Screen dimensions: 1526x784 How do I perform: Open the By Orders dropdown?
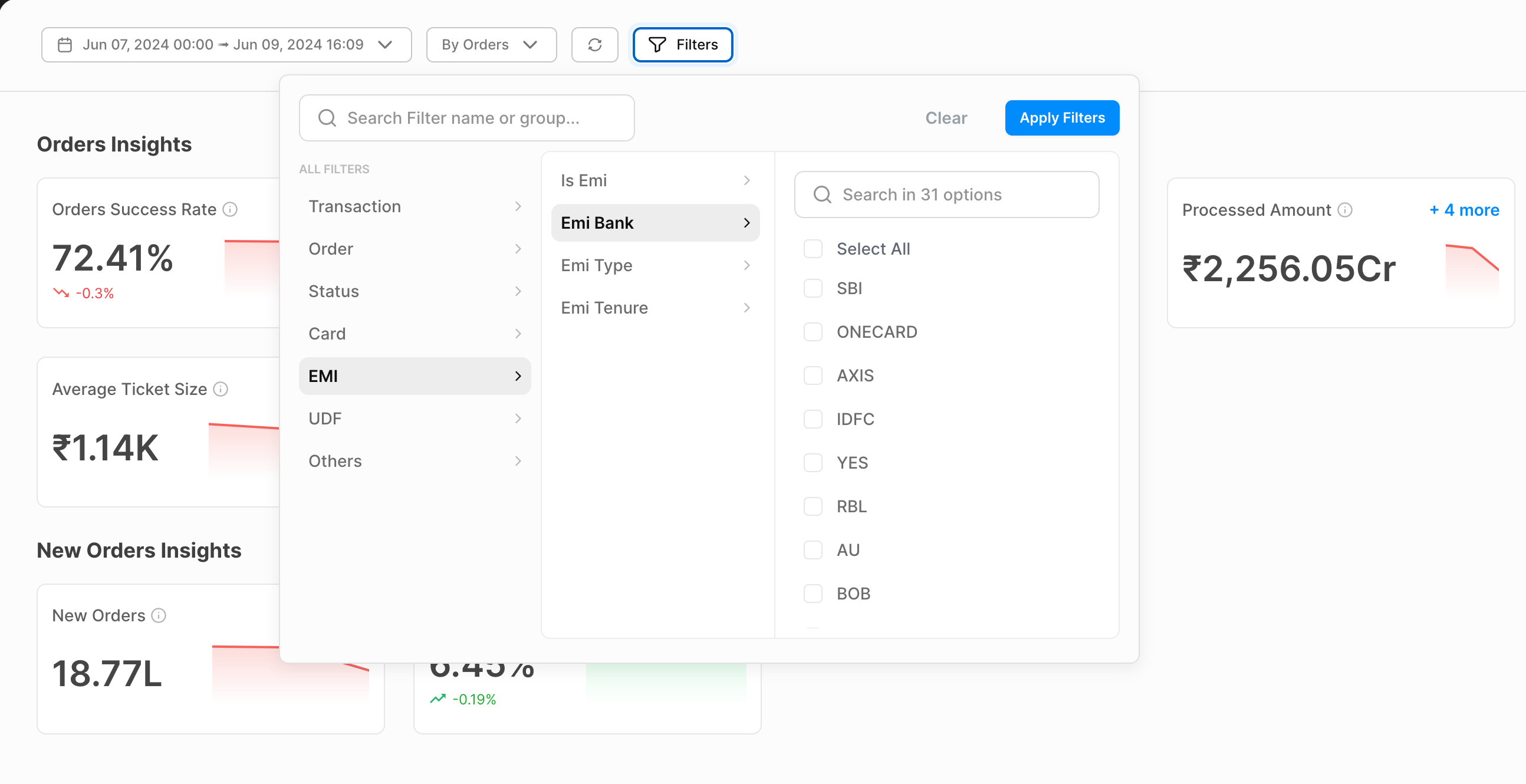coord(491,44)
